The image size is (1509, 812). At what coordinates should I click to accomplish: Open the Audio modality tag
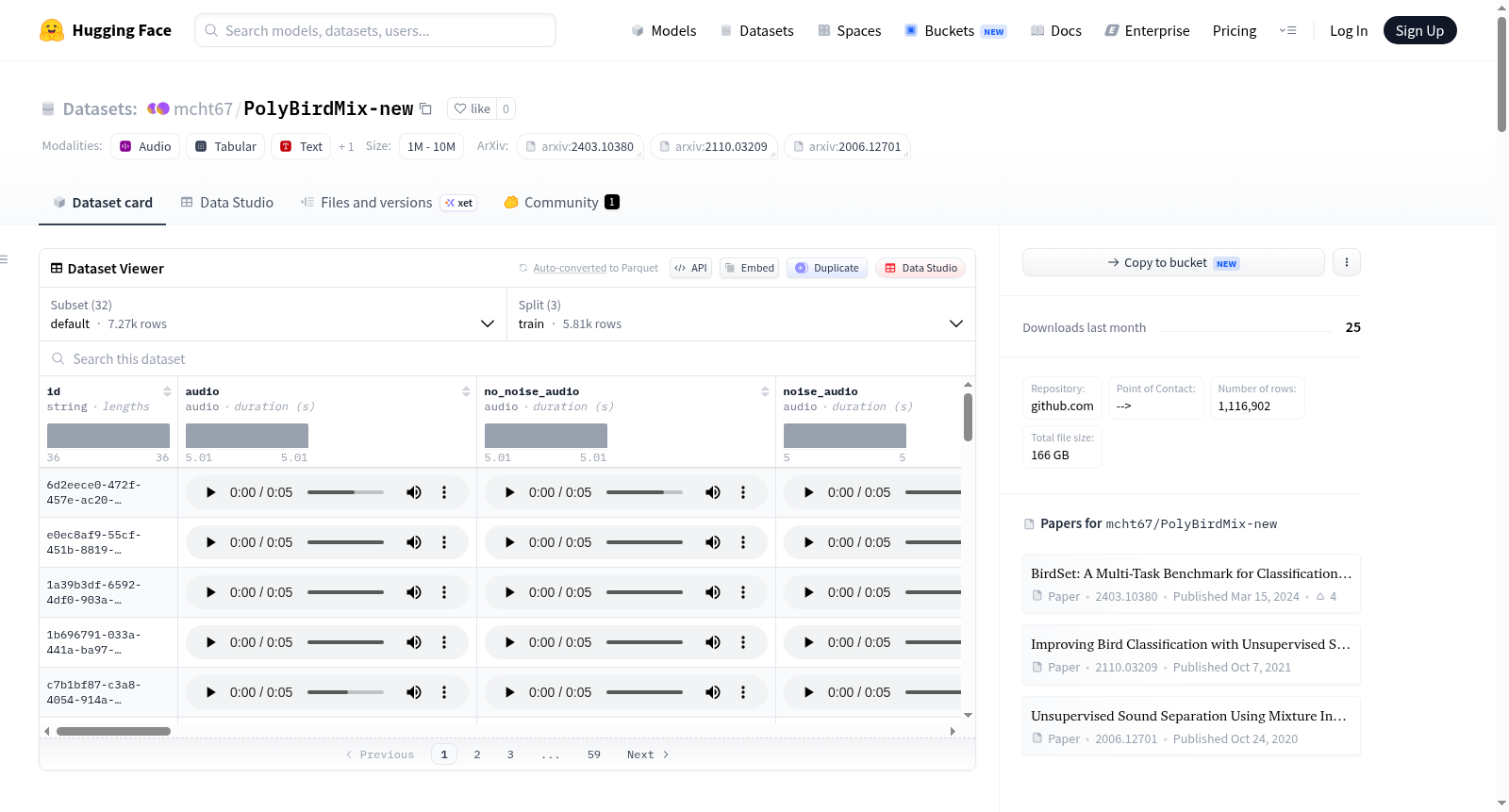pos(145,146)
